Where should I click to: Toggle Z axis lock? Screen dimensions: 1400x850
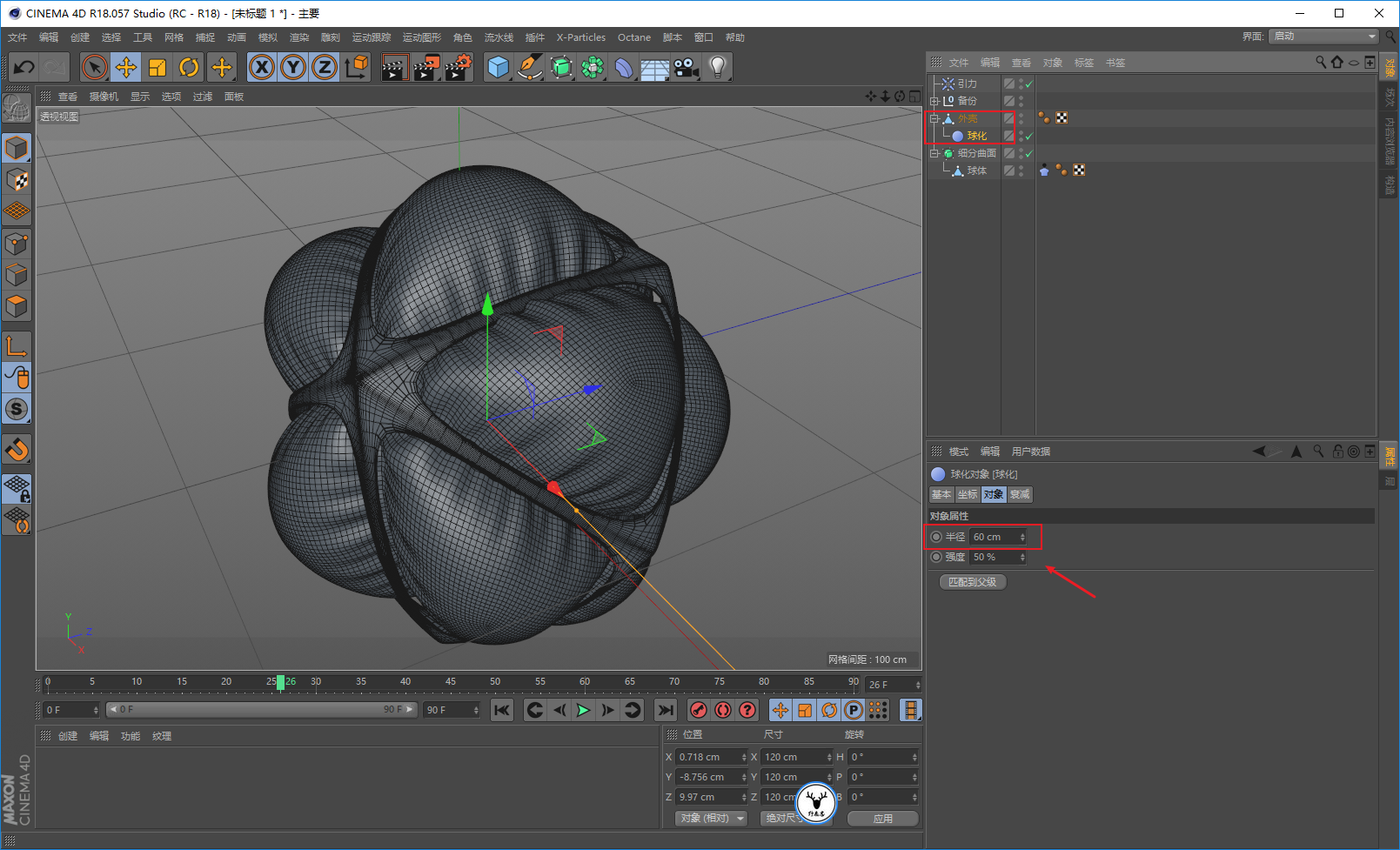[325, 67]
